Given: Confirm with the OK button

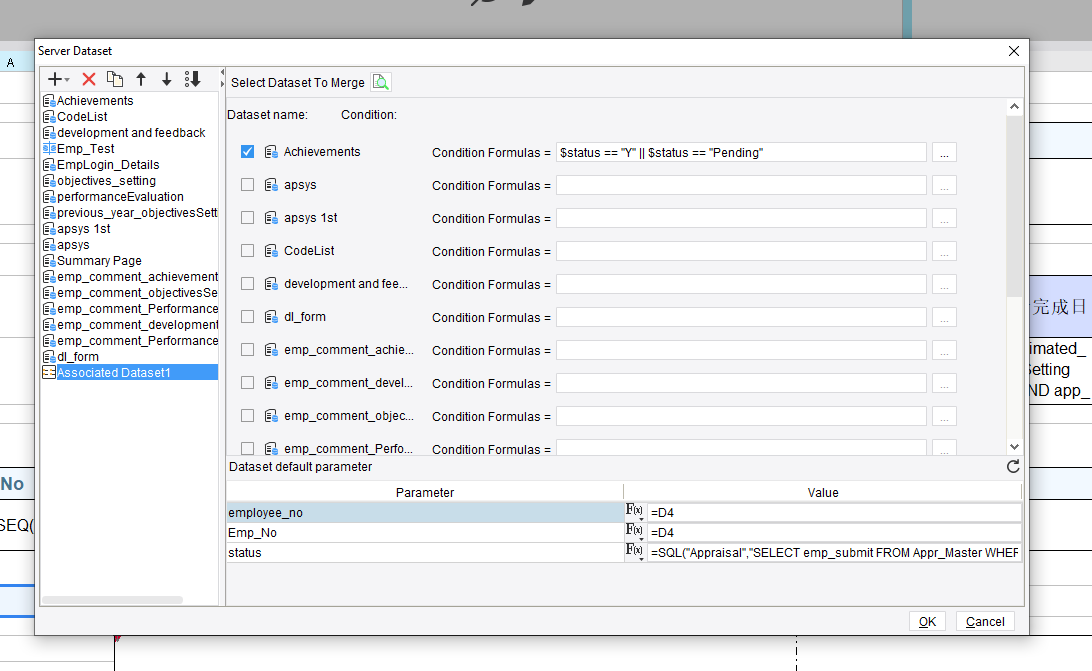Looking at the screenshot, I should click(x=927, y=622).
